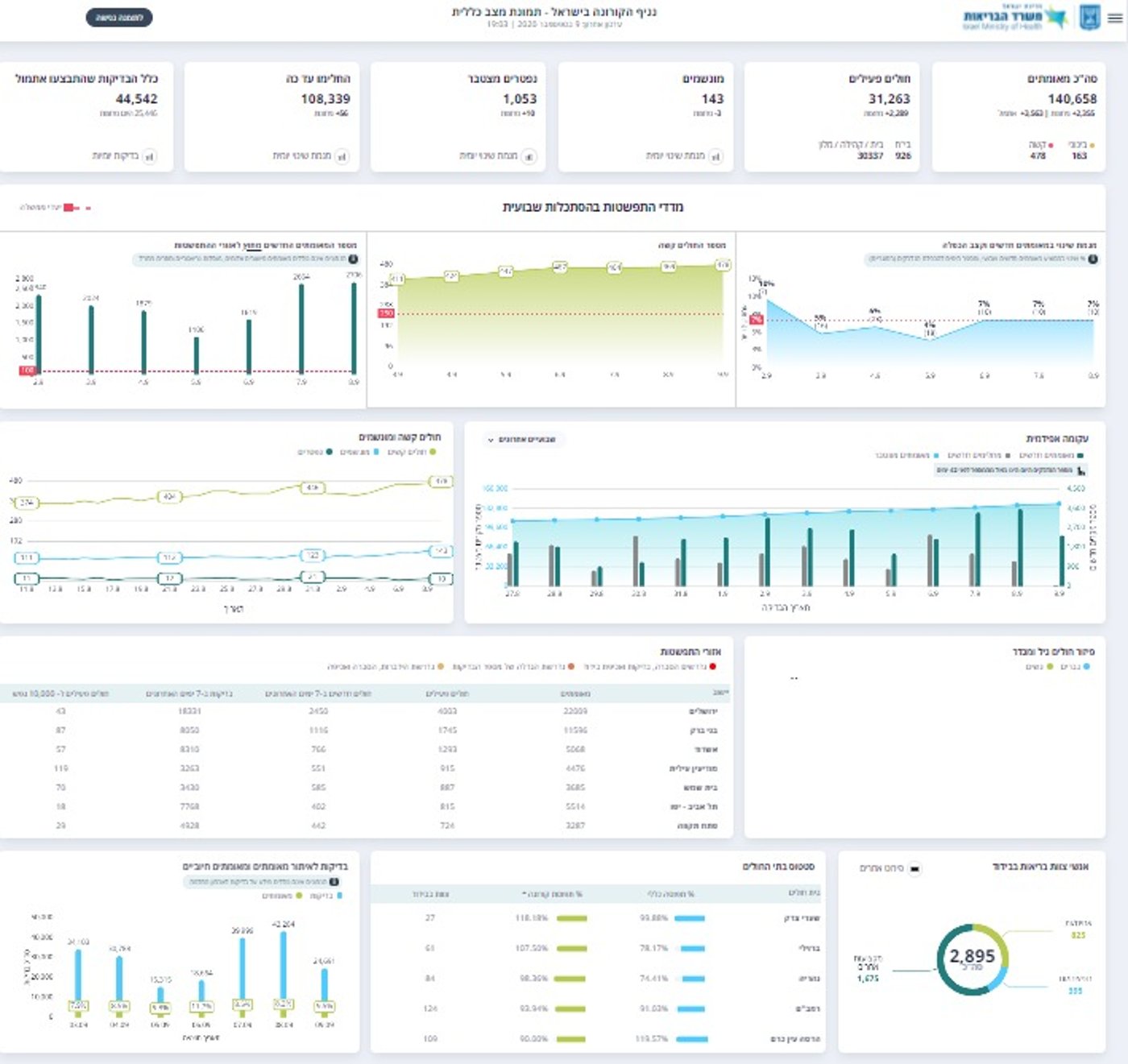Image resolution: width=1128 pixels, height=1064 pixels.
Task: Toggle the light blue legend item in epidemic curve
Action: point(906,456)
